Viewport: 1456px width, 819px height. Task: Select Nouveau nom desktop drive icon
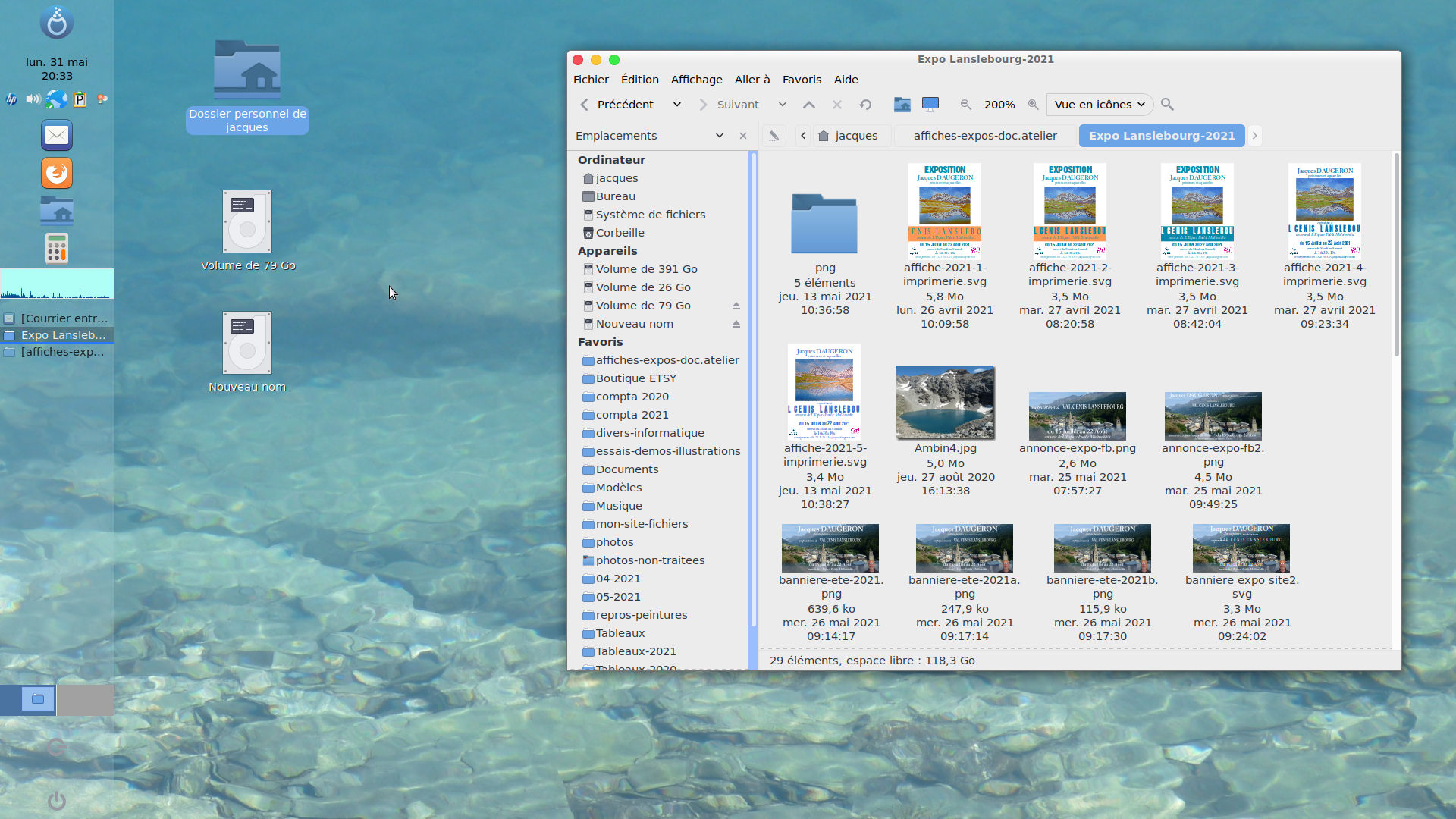click(247, 353)
